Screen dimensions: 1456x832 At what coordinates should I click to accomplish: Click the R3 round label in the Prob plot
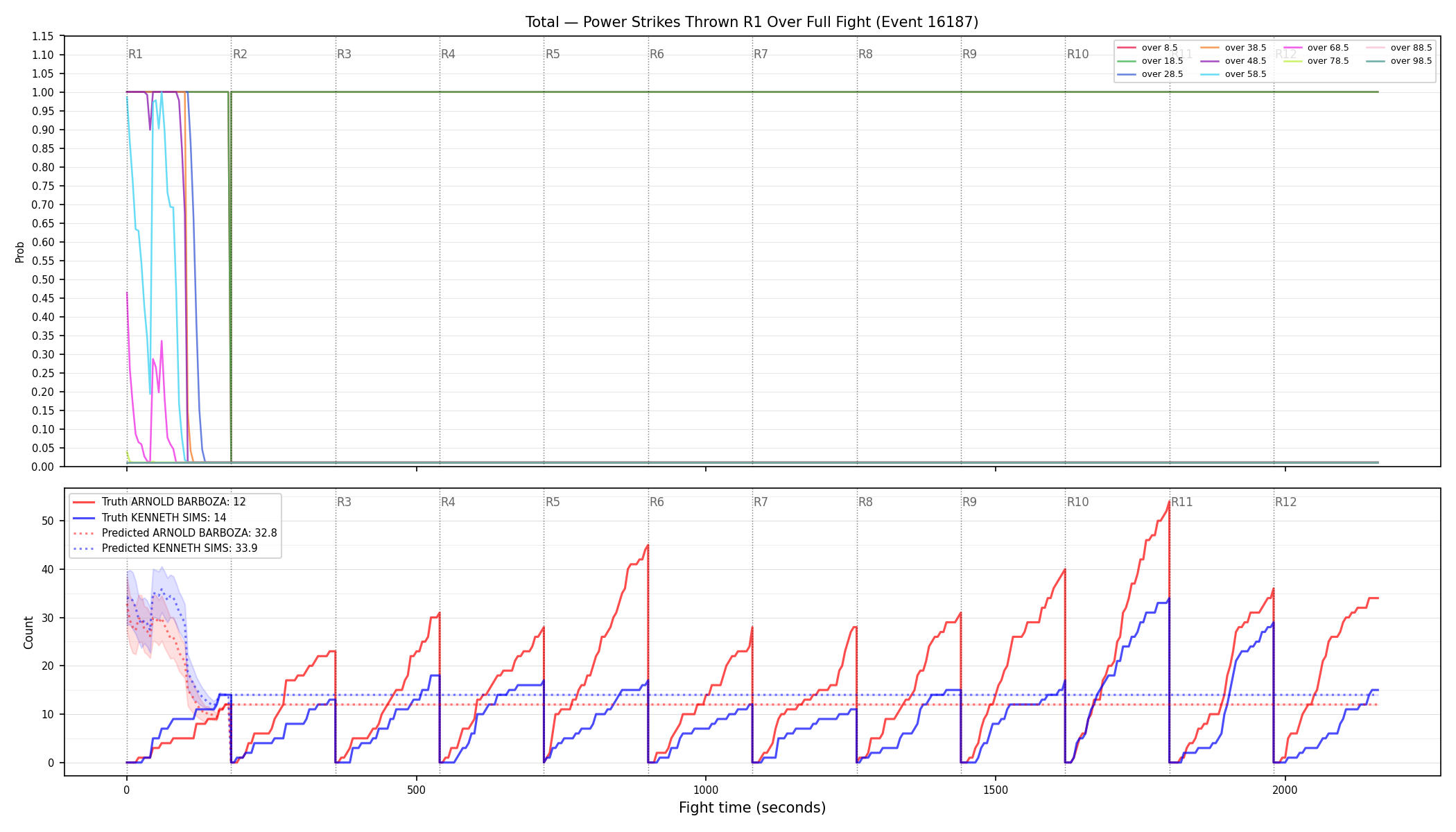click(x=344, y=54)
